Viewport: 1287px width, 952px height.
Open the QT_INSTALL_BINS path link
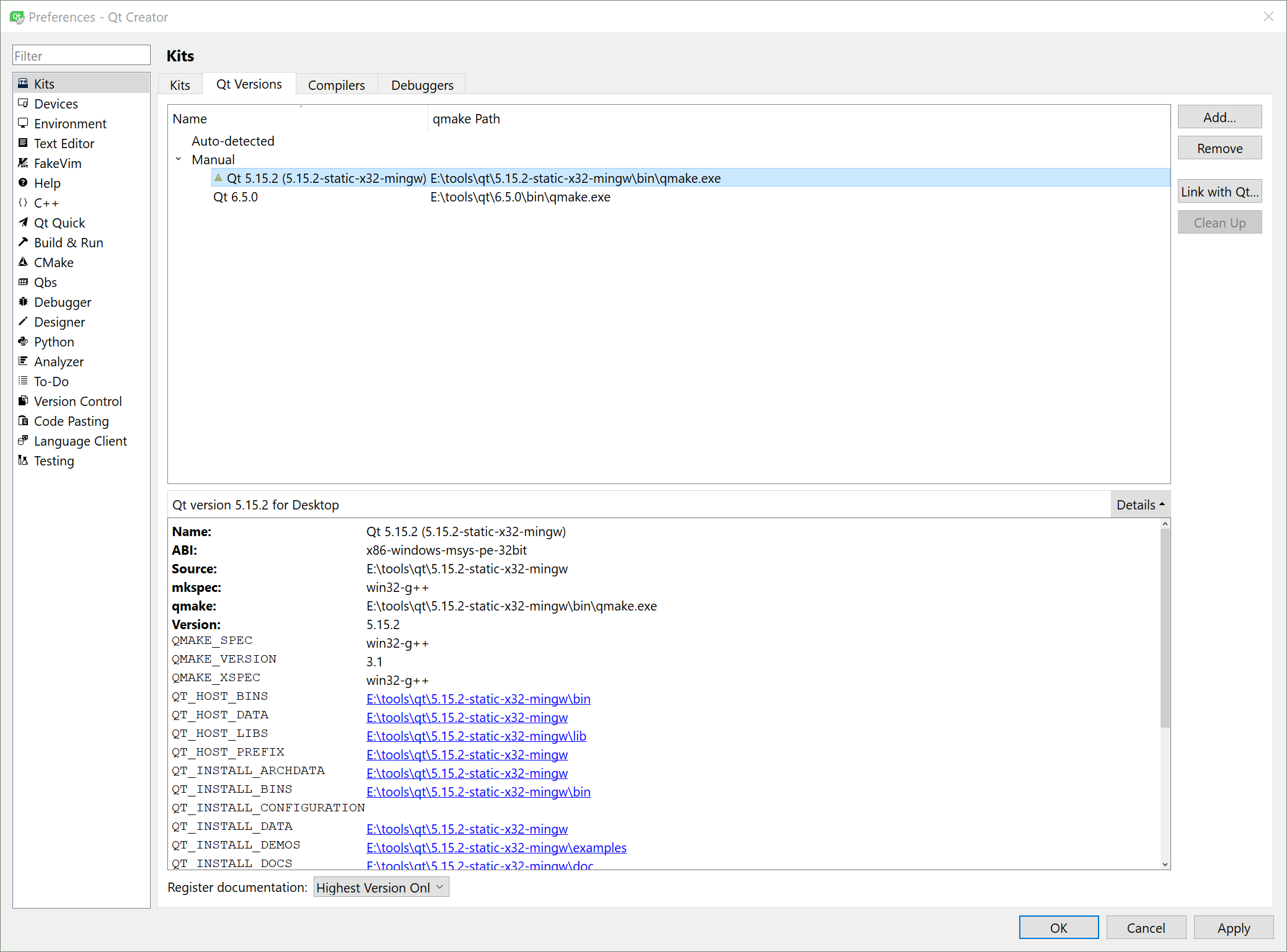coord(478,791)
